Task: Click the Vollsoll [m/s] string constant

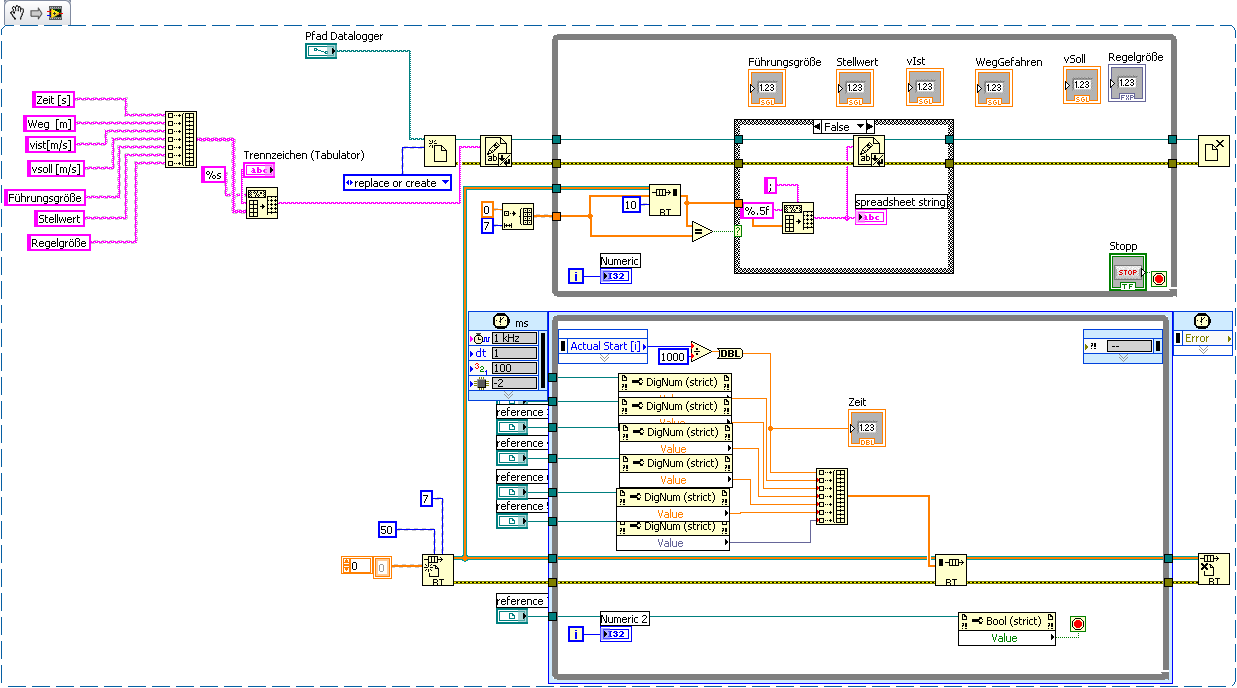Action: [56, 168]
